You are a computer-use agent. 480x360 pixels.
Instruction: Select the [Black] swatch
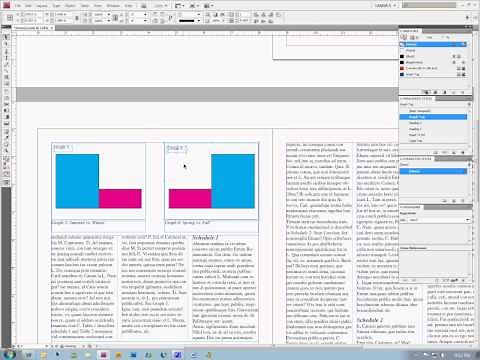click(x=433, y=56)
